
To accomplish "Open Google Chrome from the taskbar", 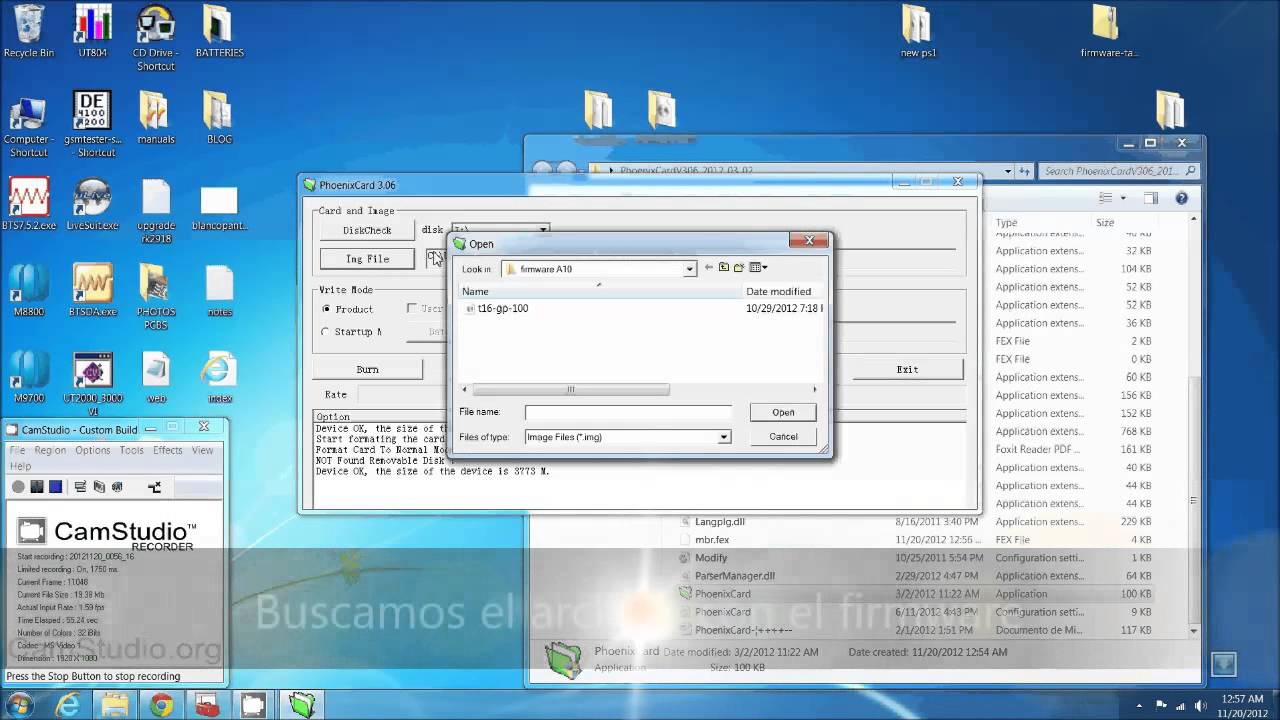I will pos(161,705).
